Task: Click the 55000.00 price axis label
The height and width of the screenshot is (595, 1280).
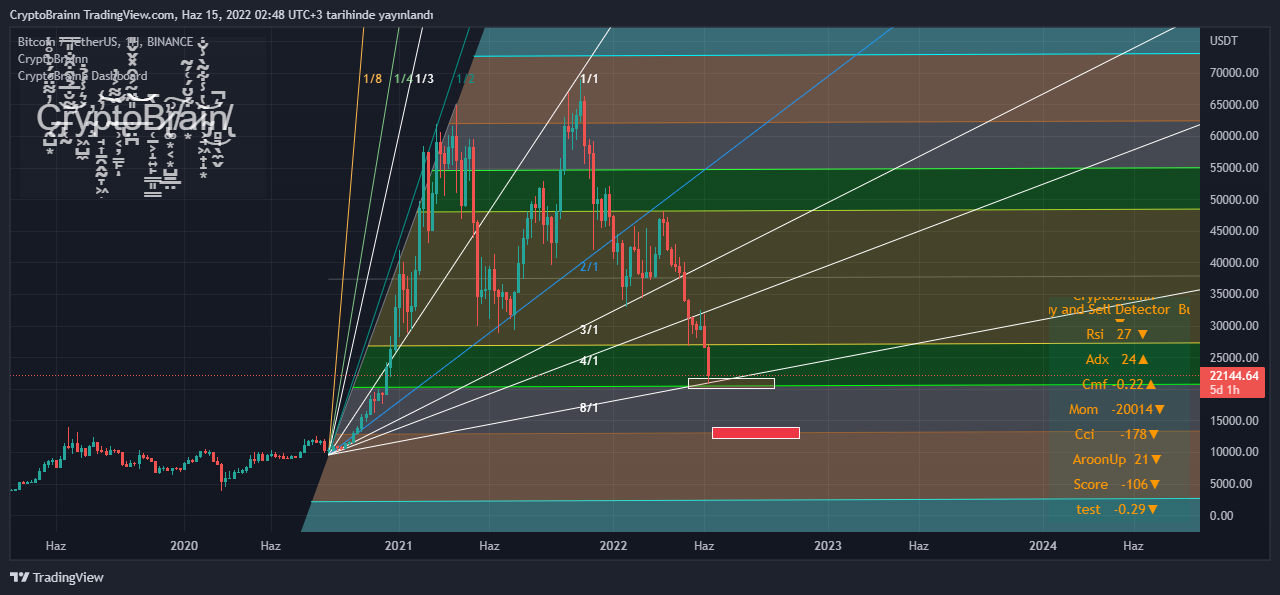Action: click(1234, 168)
